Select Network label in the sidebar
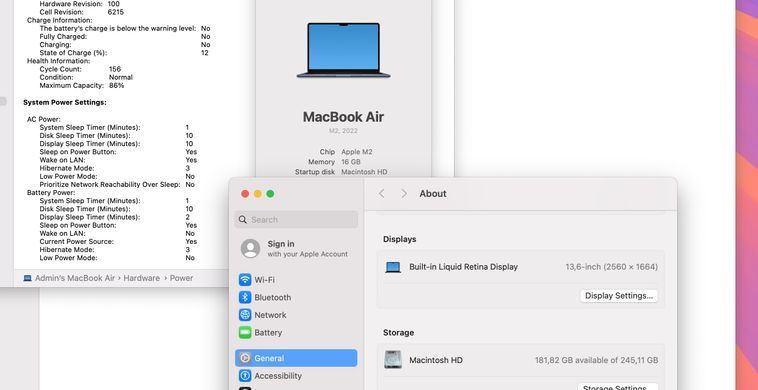 (x=270, y=315)
